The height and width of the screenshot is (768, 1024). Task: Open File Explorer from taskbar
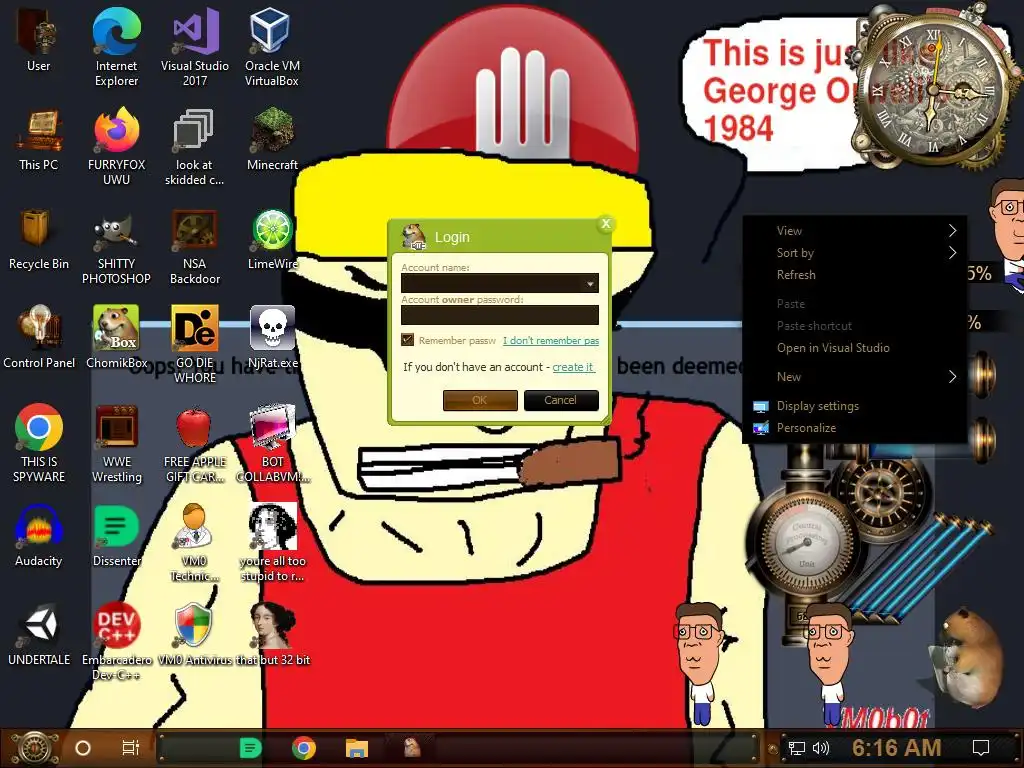(357, 748)
